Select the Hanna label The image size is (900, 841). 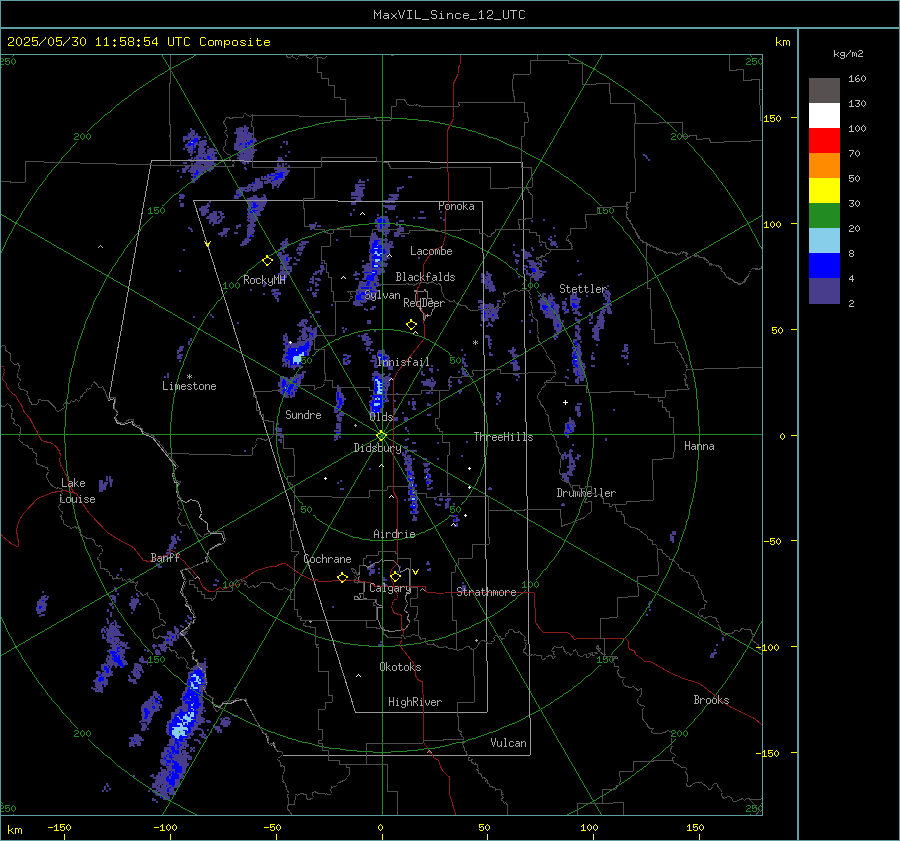point(699,446)
